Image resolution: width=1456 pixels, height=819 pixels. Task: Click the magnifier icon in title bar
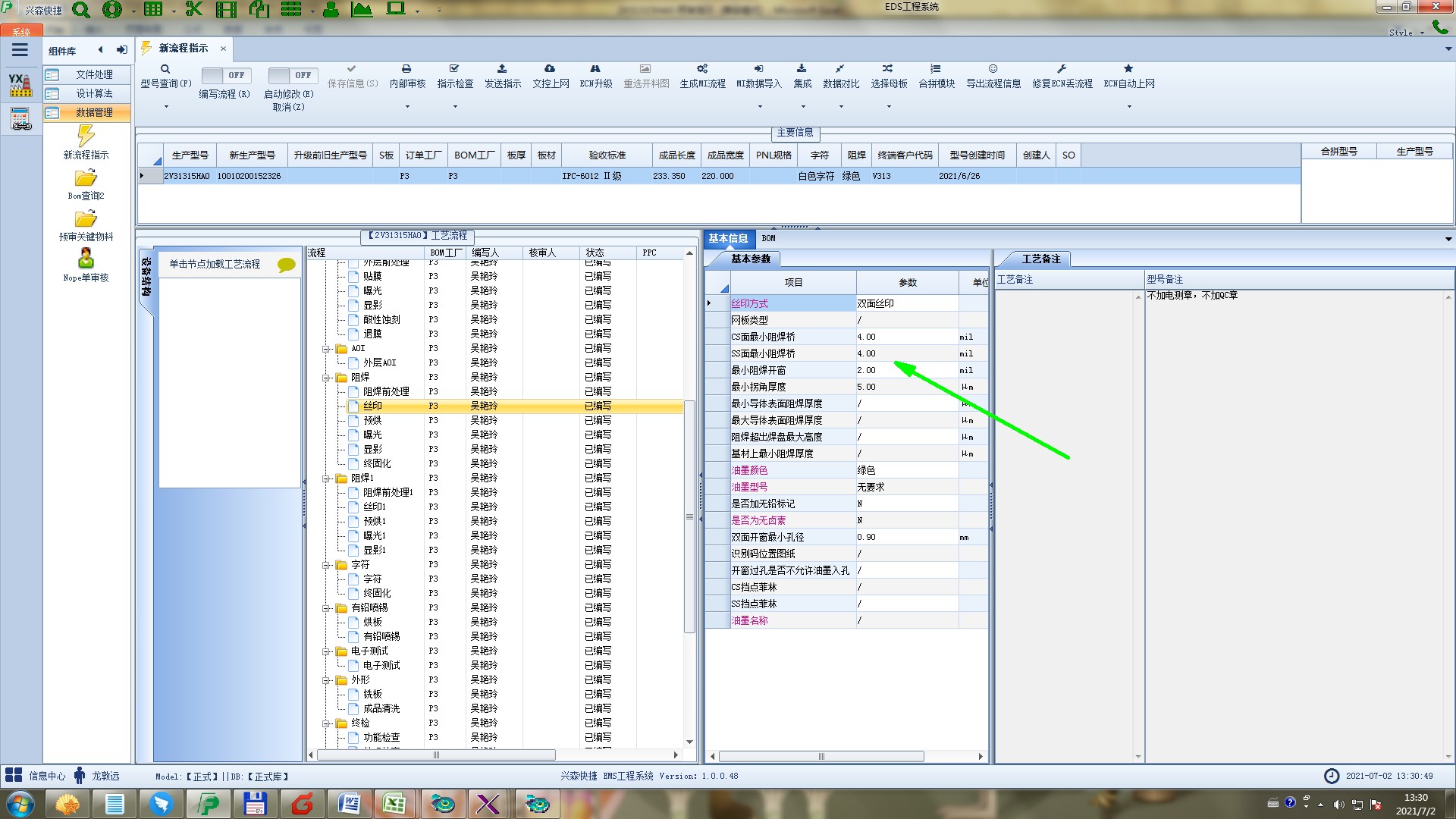point(81,10)
